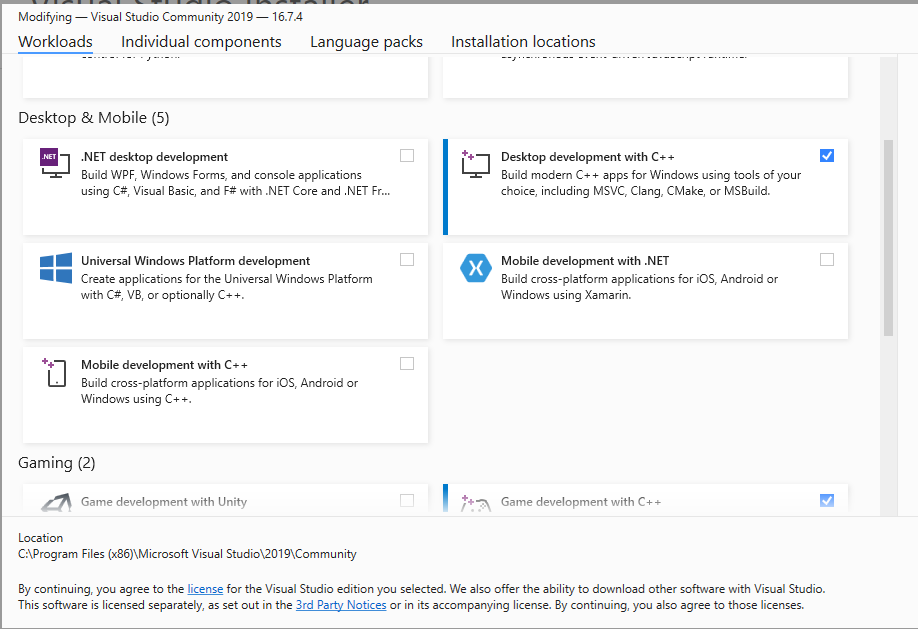
Task: Select the .NET desktop development title
Action: tap(155, 157)
